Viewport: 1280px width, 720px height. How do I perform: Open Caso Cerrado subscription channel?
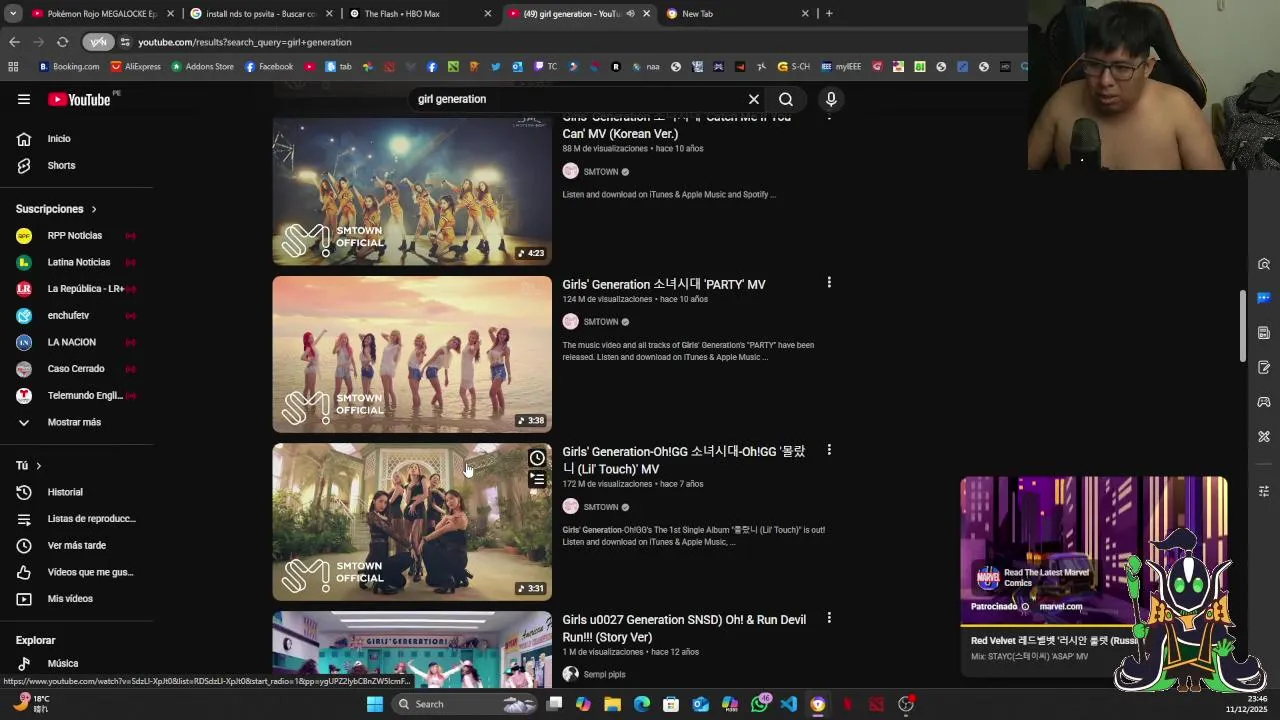coord(76,369)
